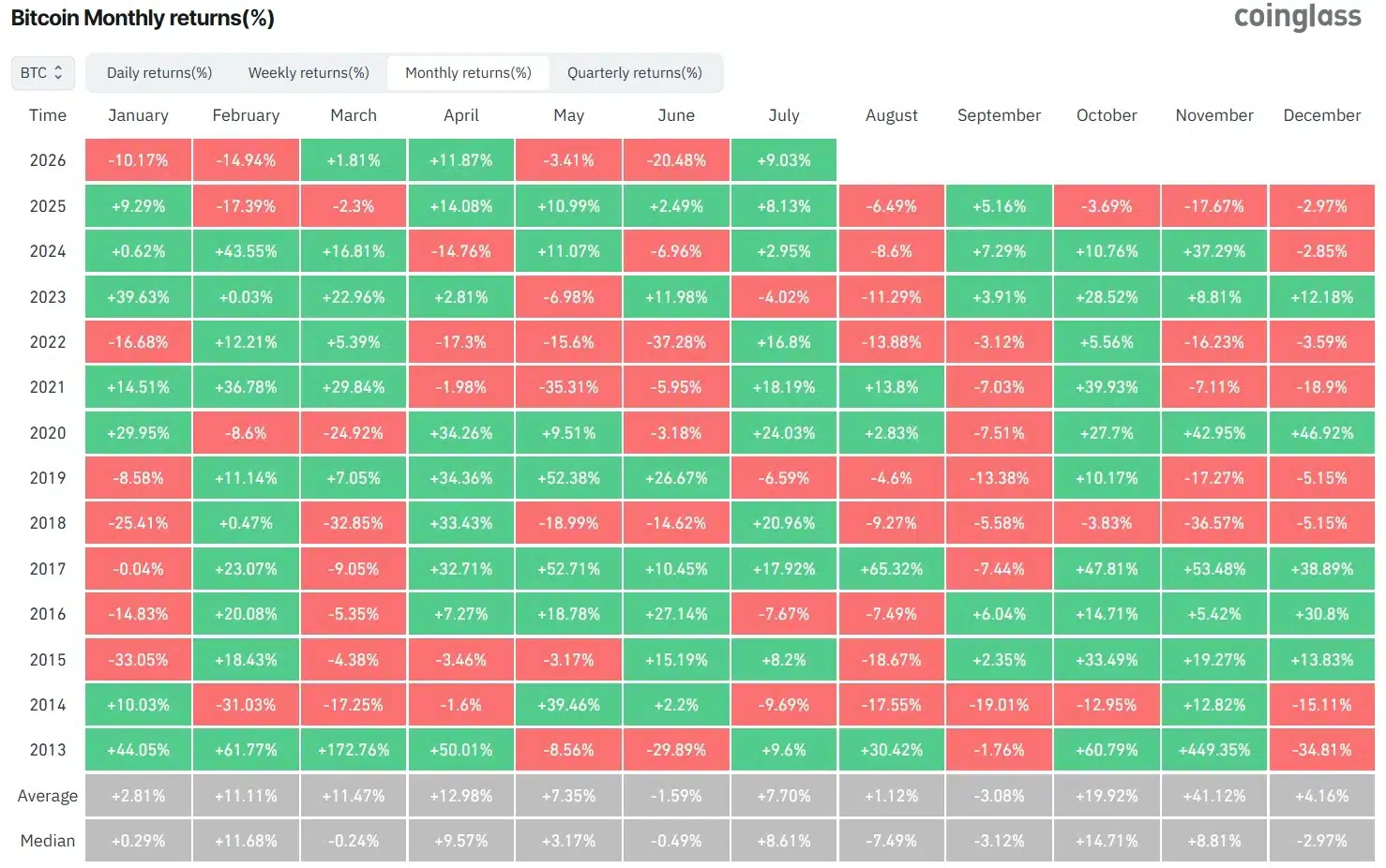
Task: Click the December column header
Action: pyautogui.click(x=1321, y=115)
